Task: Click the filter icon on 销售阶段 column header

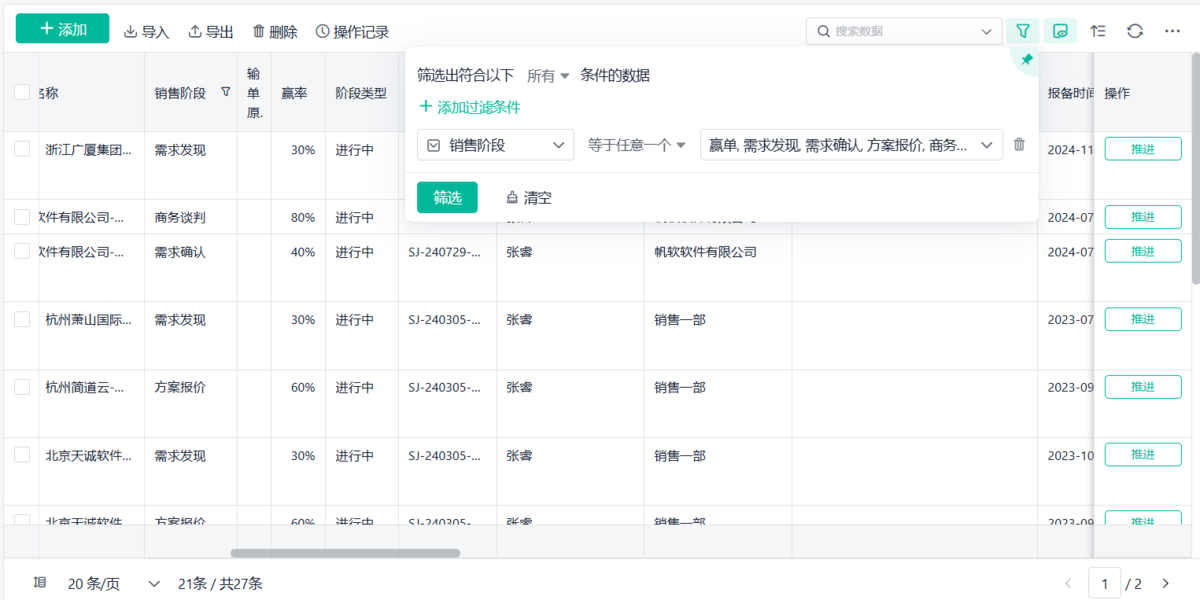Action: tap(225, 92)
